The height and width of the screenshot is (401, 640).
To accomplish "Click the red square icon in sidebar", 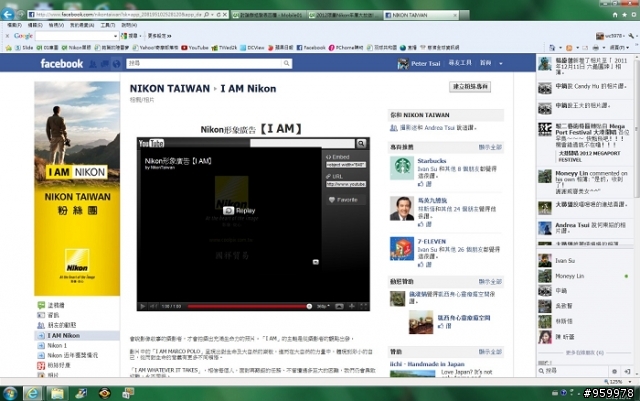I will (41, 365).
